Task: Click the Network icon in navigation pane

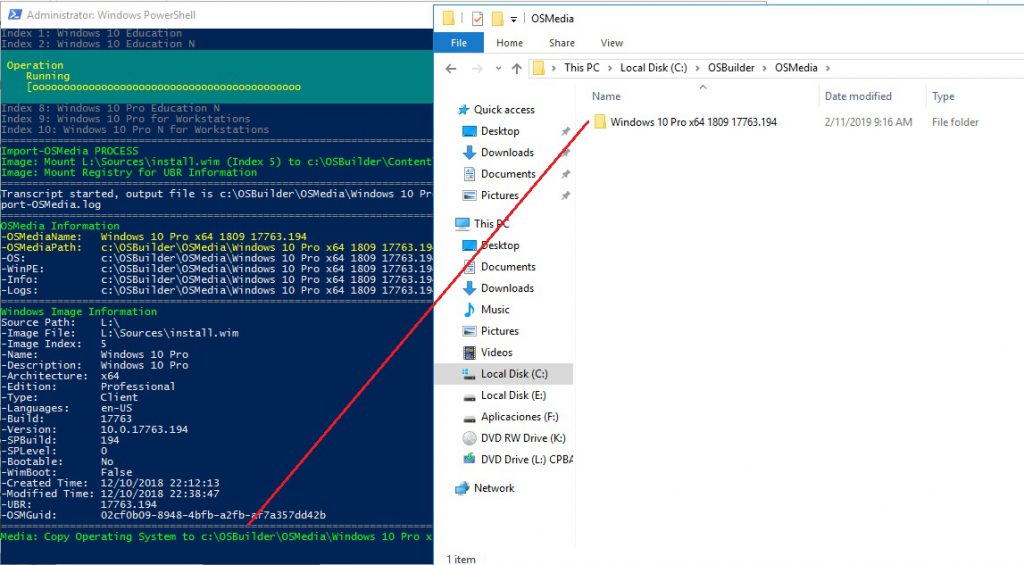Action: 462,488
